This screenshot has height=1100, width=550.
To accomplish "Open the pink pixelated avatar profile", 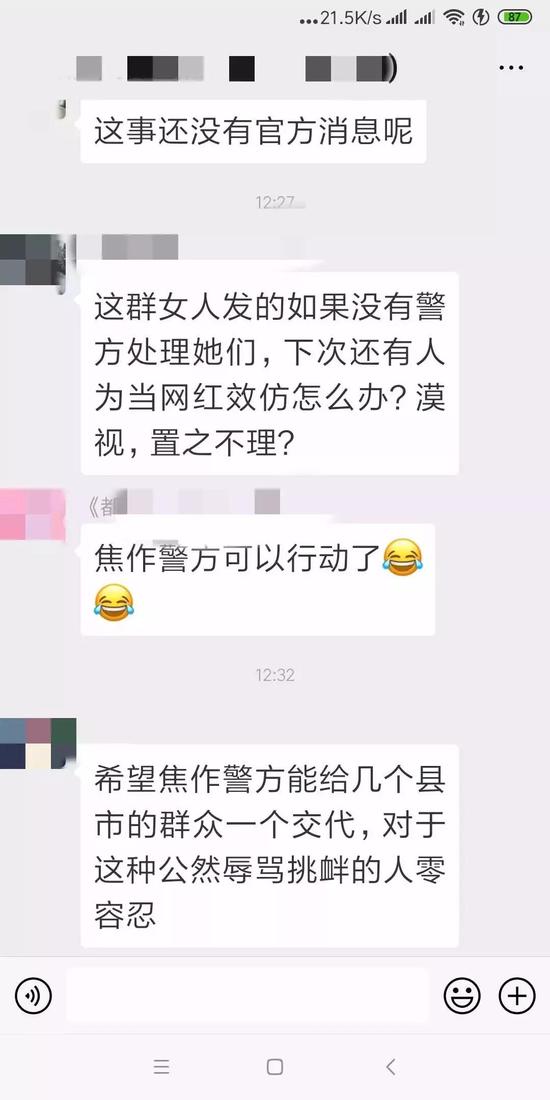I will [x=32, y=515].
